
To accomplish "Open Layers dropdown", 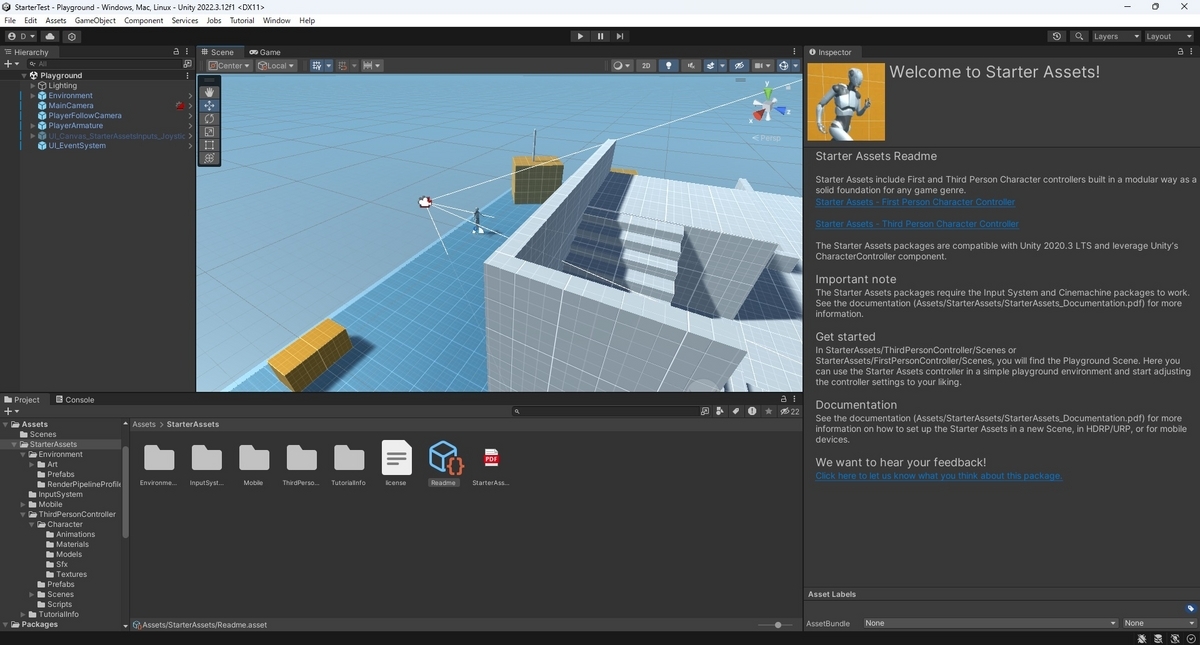I will point(1116,36).
